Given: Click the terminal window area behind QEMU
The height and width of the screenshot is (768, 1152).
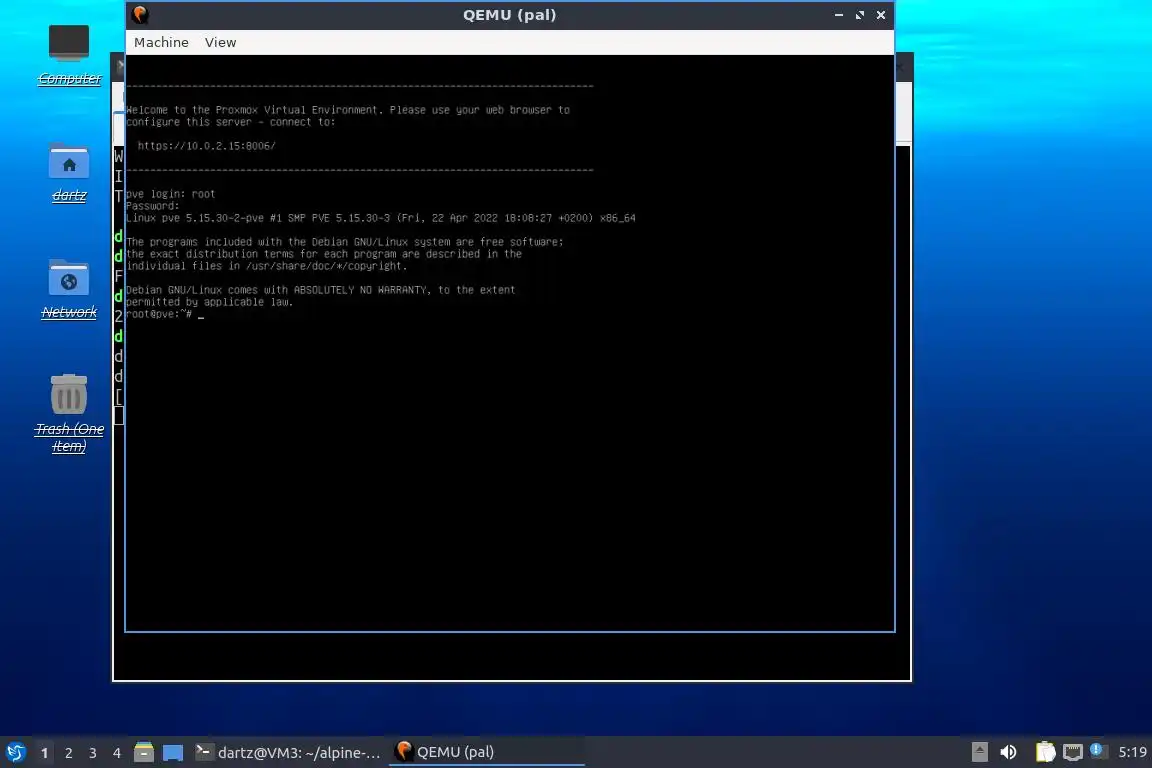Looking at the screenshot, I should (511, 656).
